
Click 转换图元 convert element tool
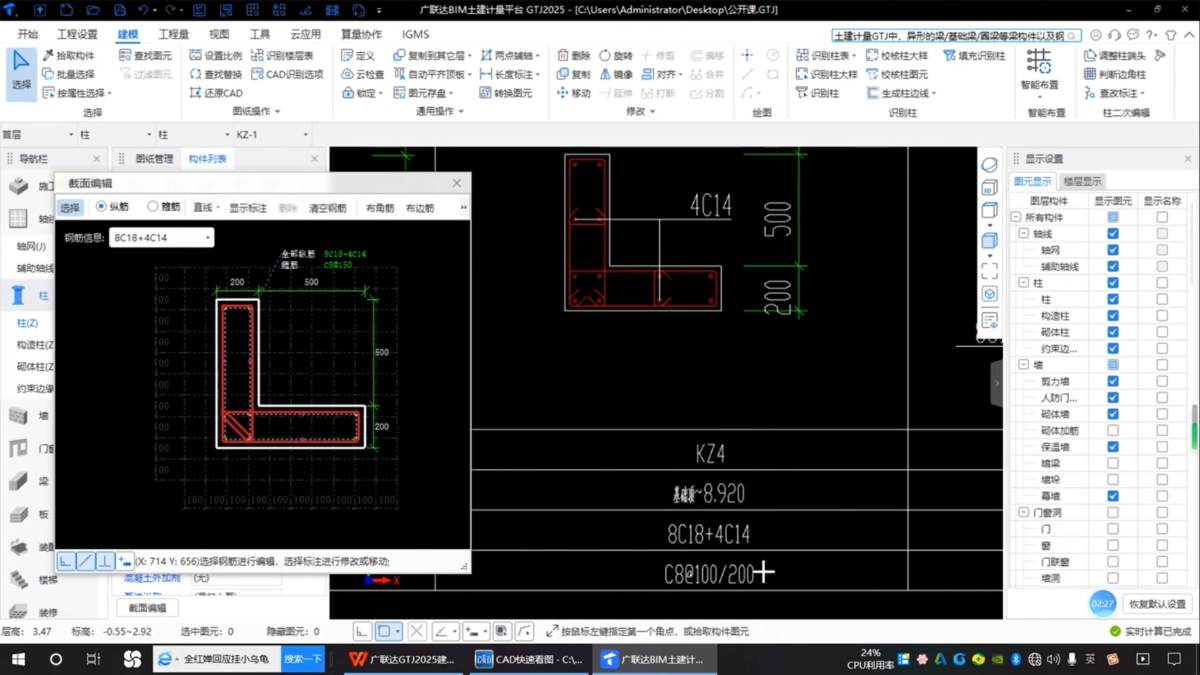tap(505, 93)
